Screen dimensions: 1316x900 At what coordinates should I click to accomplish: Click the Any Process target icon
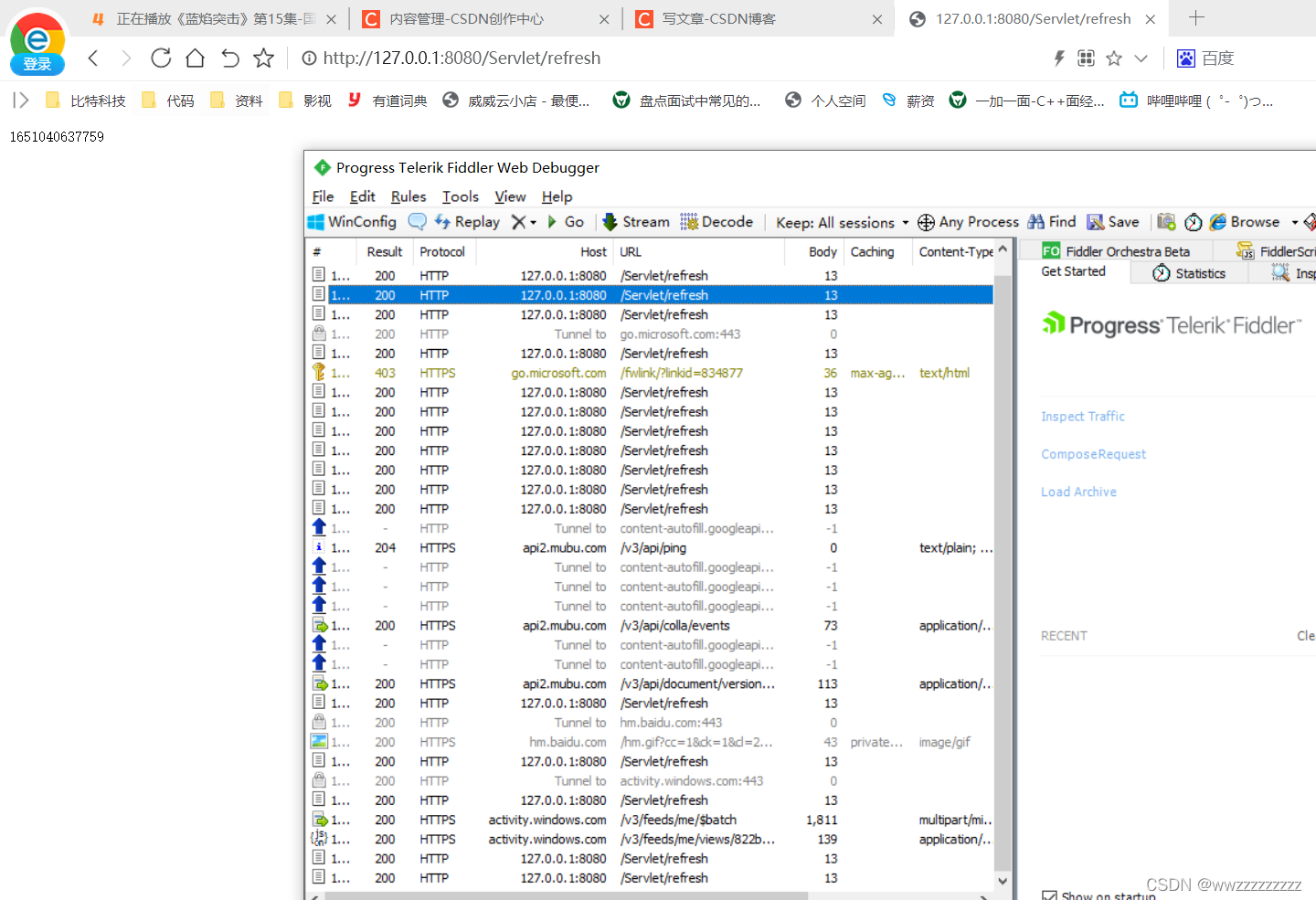click(x=926, y=222)
